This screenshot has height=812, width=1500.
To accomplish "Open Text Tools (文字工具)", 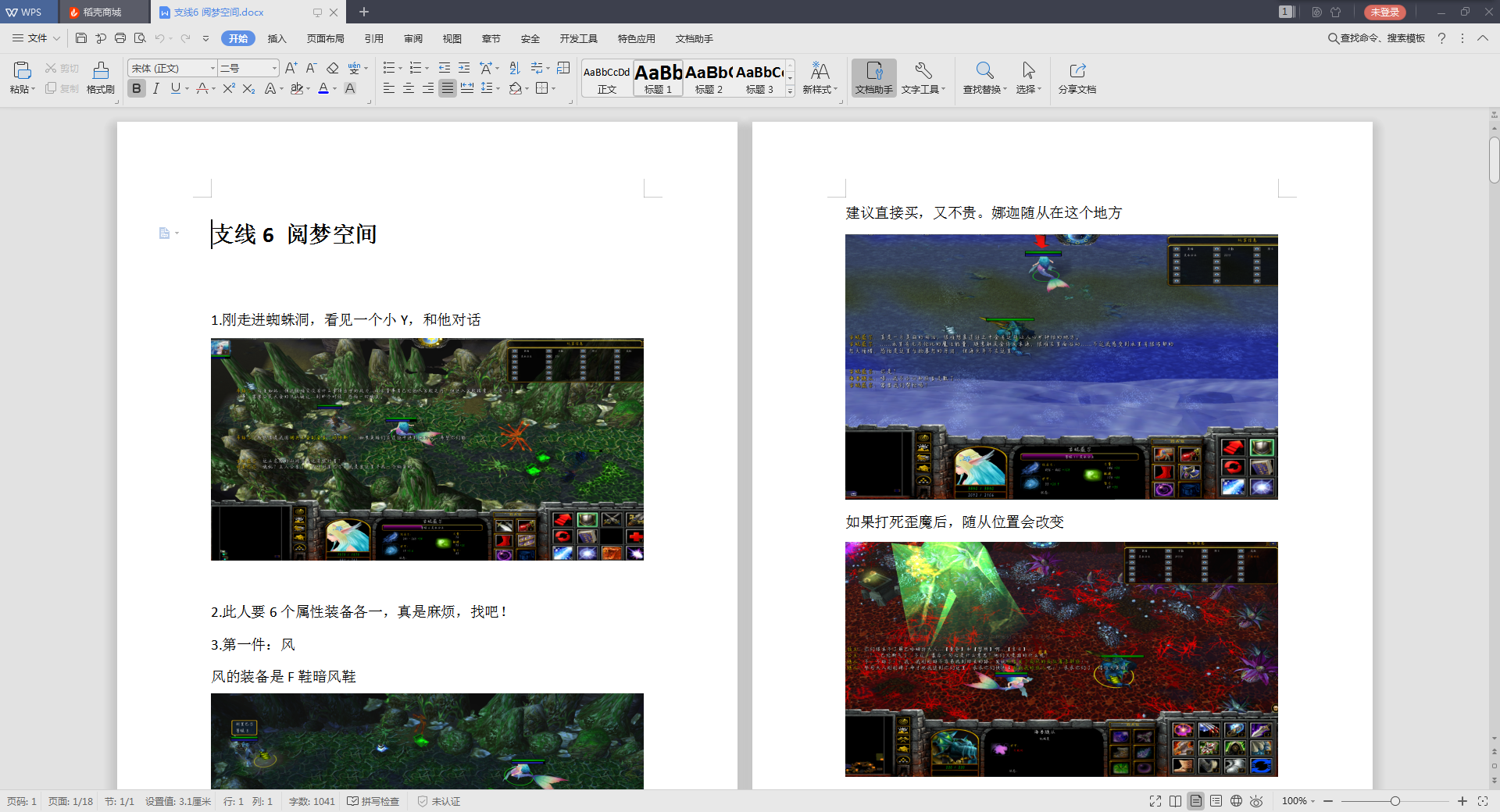I will tap(923, 79).
